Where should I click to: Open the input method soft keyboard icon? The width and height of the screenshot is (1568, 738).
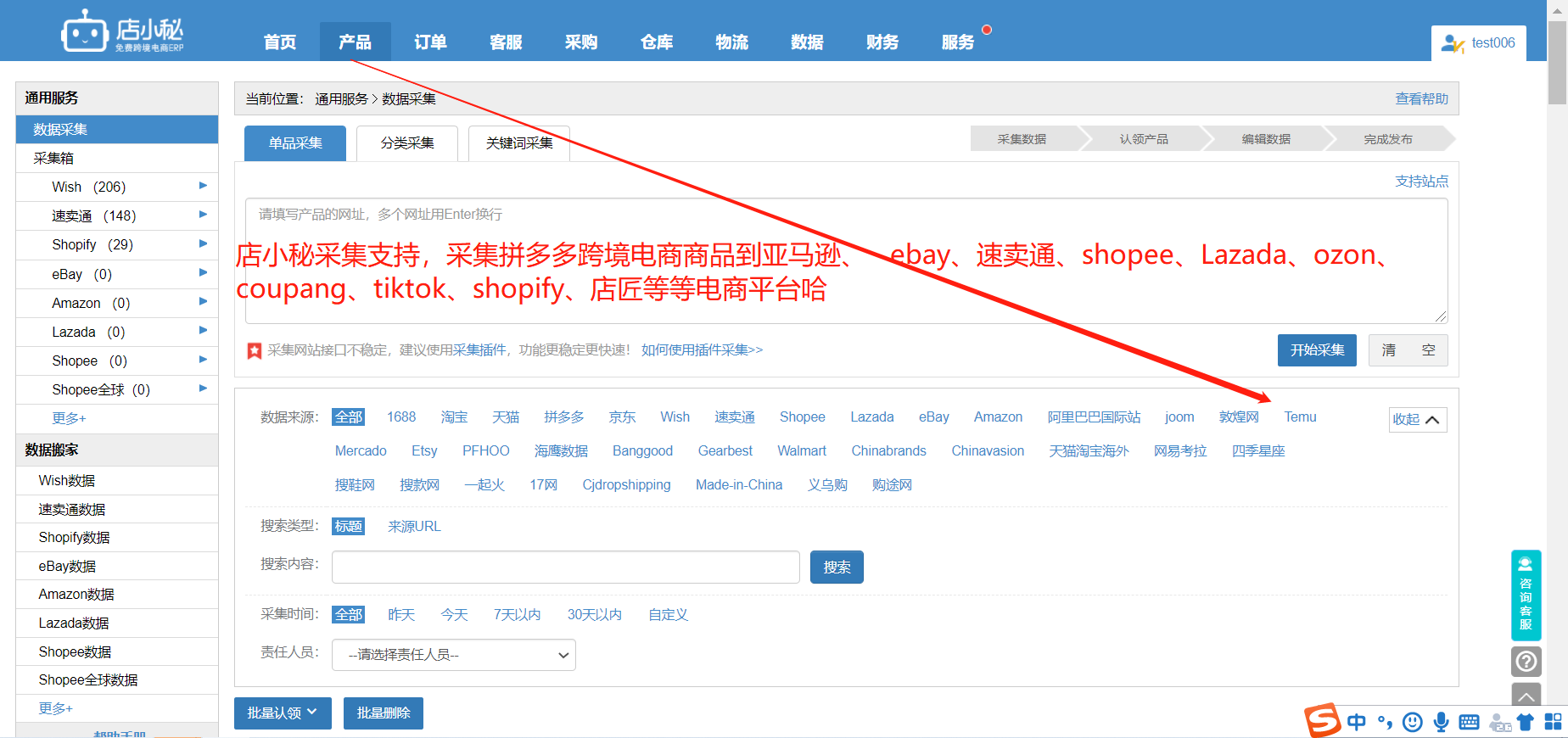coord(1469,722)
